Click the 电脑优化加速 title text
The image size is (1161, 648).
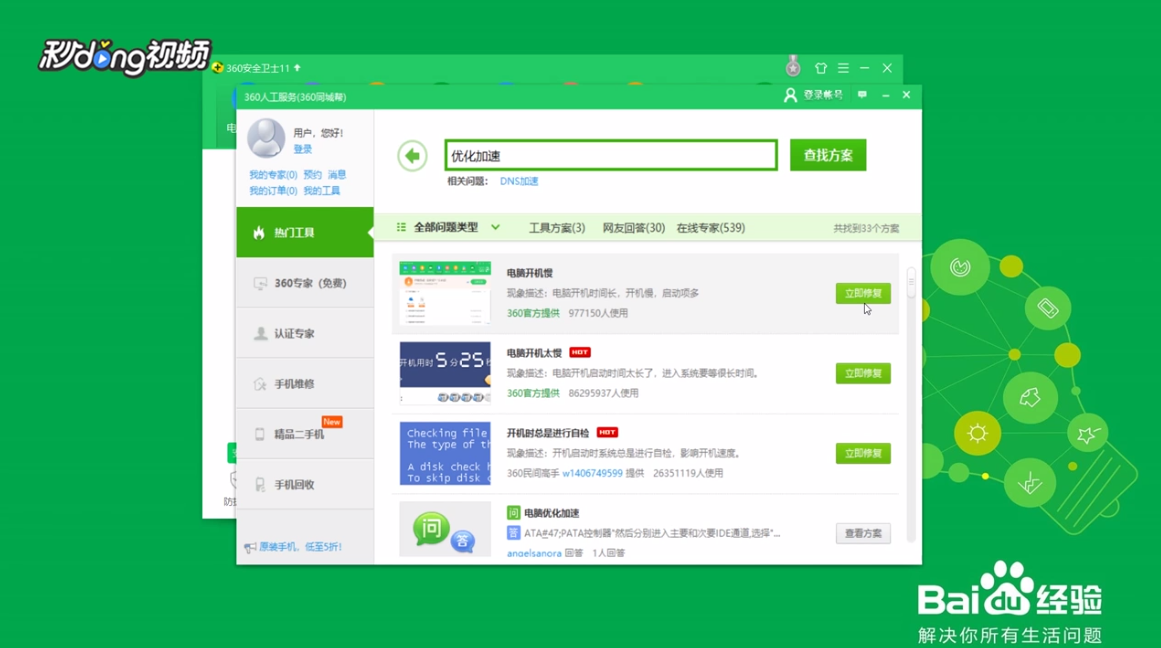tap(552, 513)
